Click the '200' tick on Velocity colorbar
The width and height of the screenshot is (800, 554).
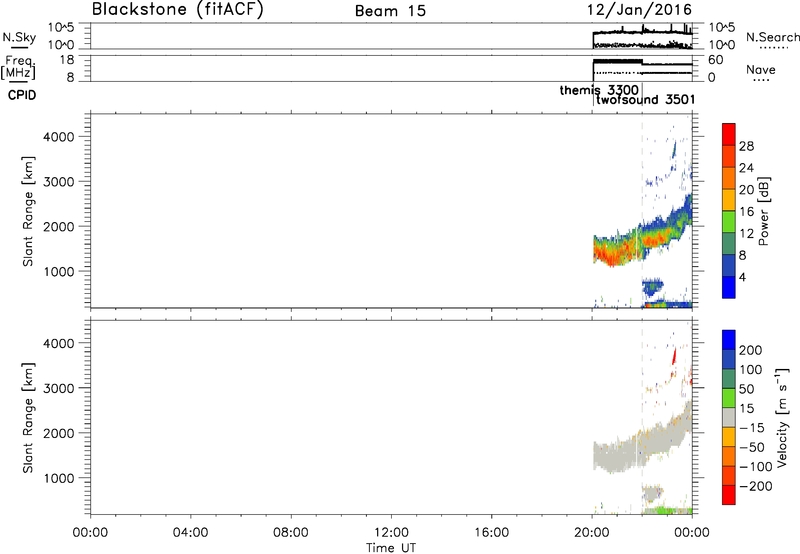tap(750, 350)
